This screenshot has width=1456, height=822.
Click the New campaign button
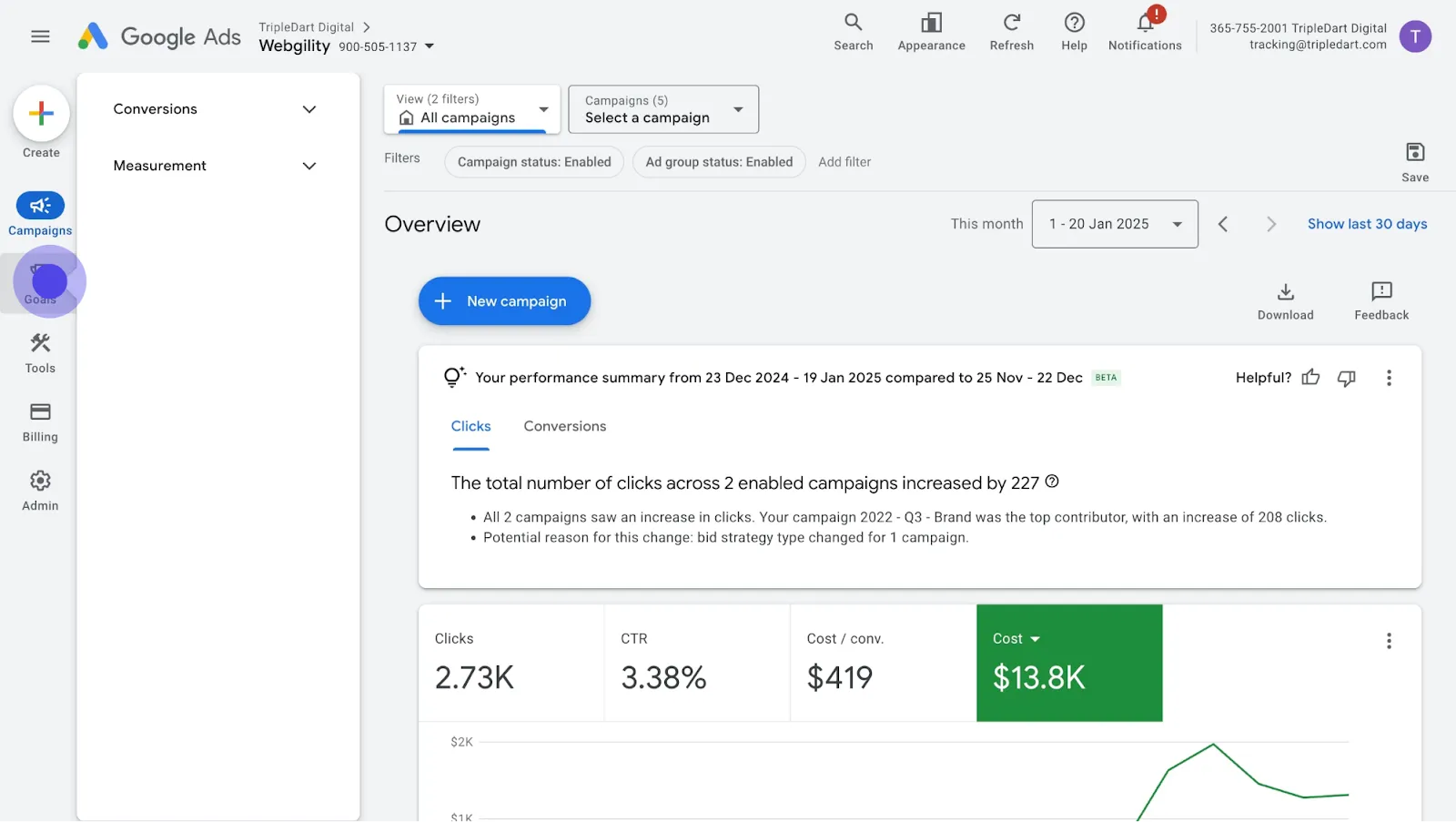pyautogui.click(x=504, y=301)
